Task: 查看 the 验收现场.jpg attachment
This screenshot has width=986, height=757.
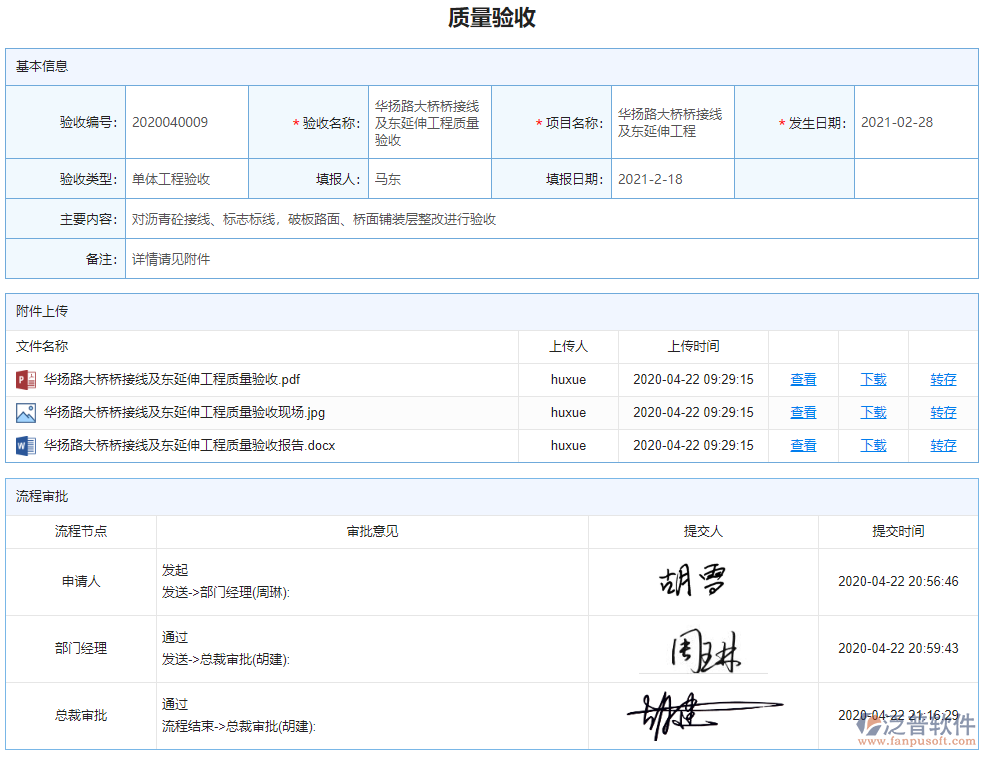Action: coord(802,412)
